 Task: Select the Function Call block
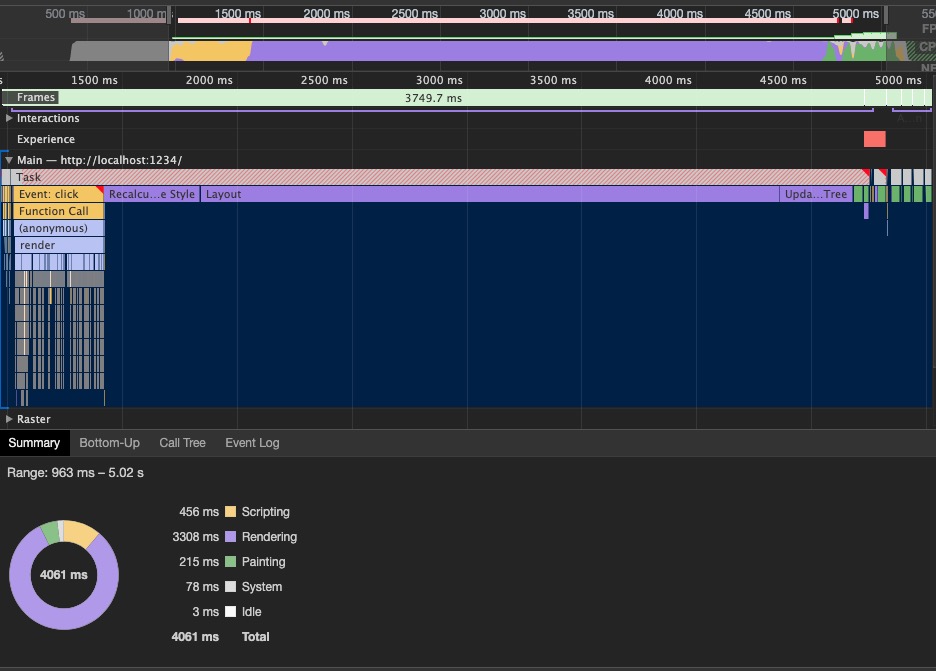click(x=58, y=211)
